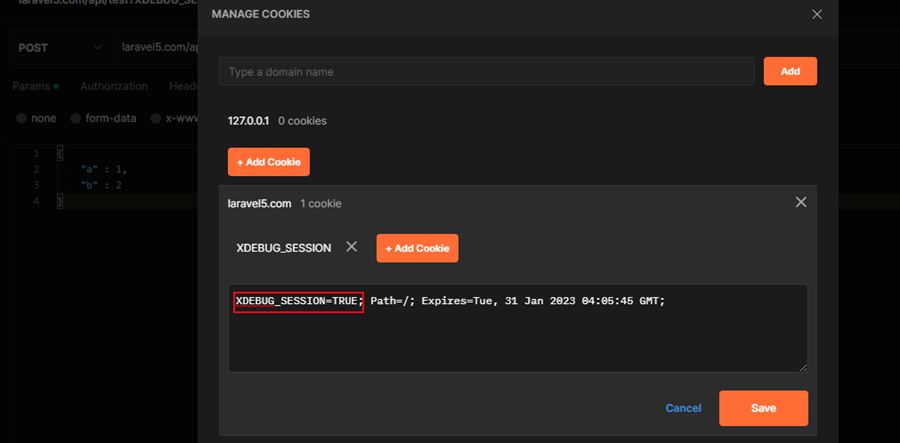Select the x-www body type radio
The width and height of the screenshot is (900, 443).
click(x=157, y=118)
